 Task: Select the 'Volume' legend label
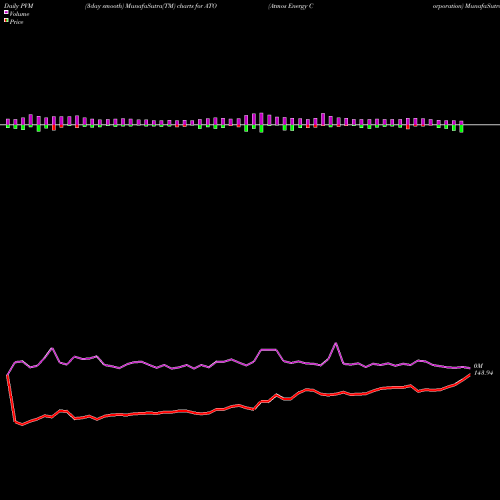(19, 14)
